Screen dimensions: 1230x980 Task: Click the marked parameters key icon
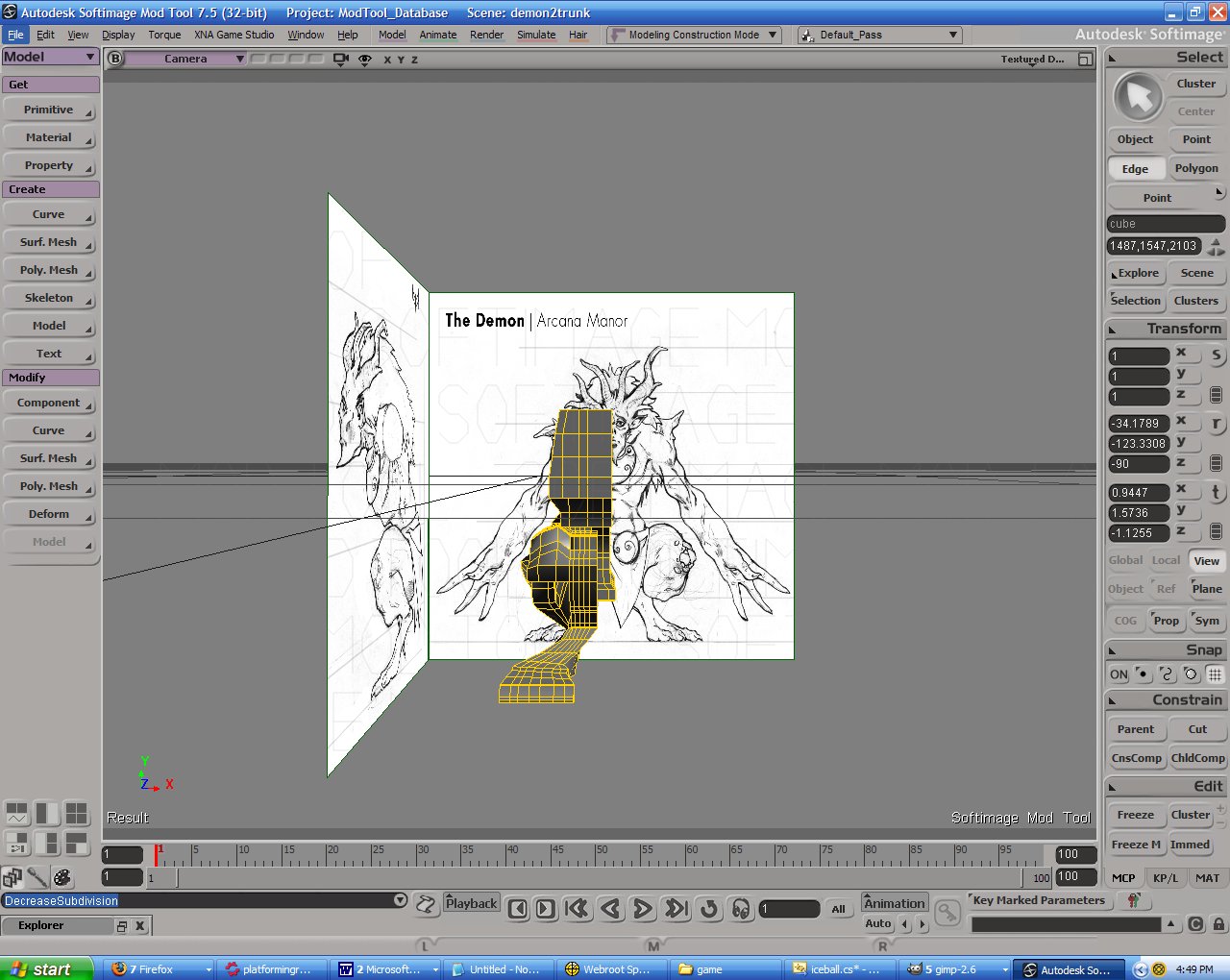(1134, 900)
